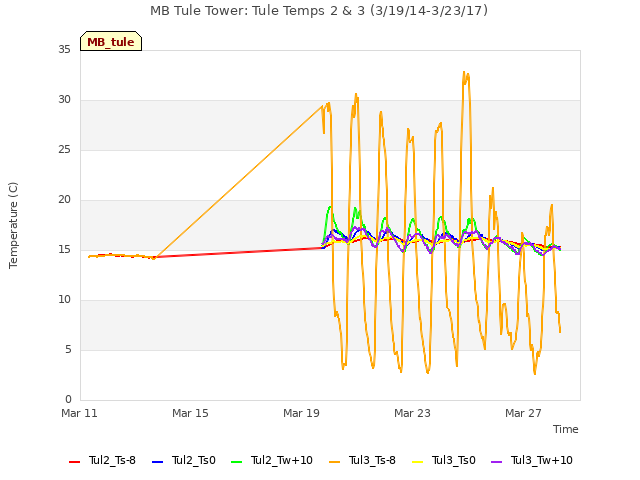Click the 10 y-axis tick label
640x480 pixels.
pyautogui.click(x=64, y=300)
